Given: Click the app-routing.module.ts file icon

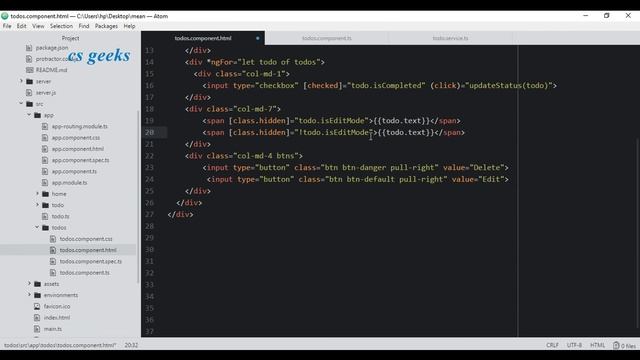Looking at the screenshot, I should [45, 127].
